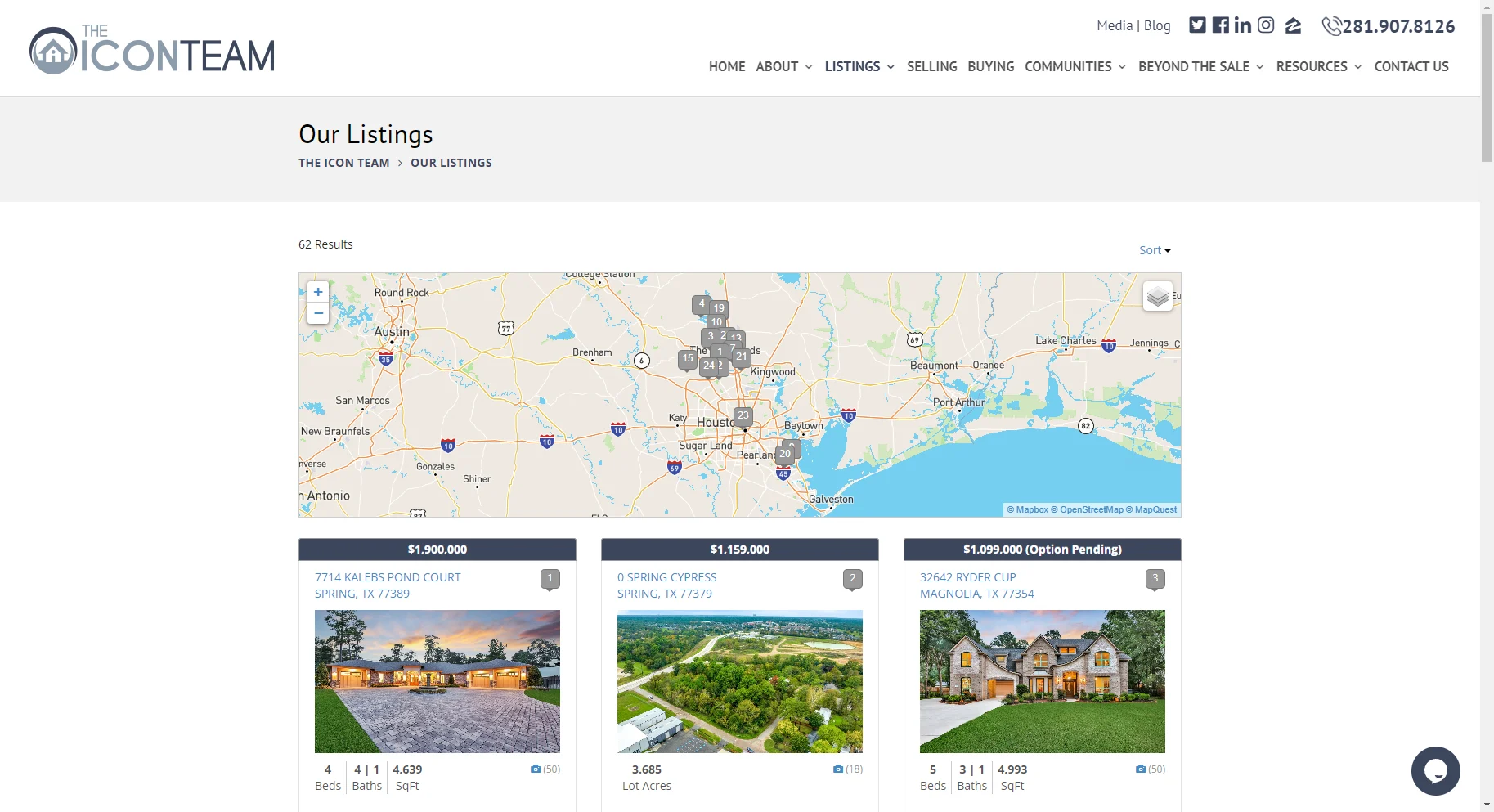The width and height of the screenshot is (1494, 812).
Task: Open 32642 Ryder Cup listing
Action: coord(976,585)
